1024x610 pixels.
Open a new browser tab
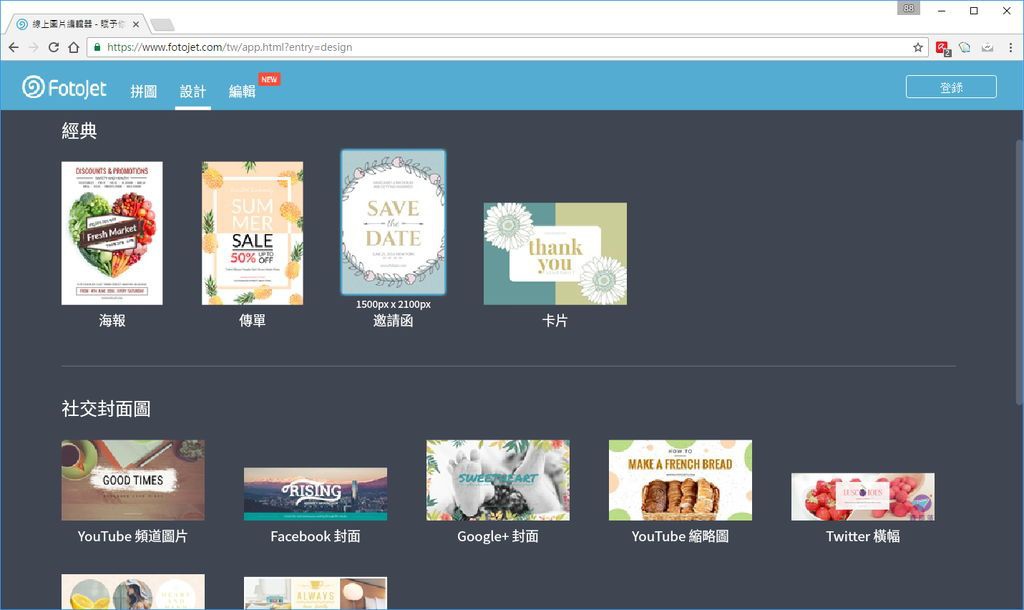click(x=162, y=25)
